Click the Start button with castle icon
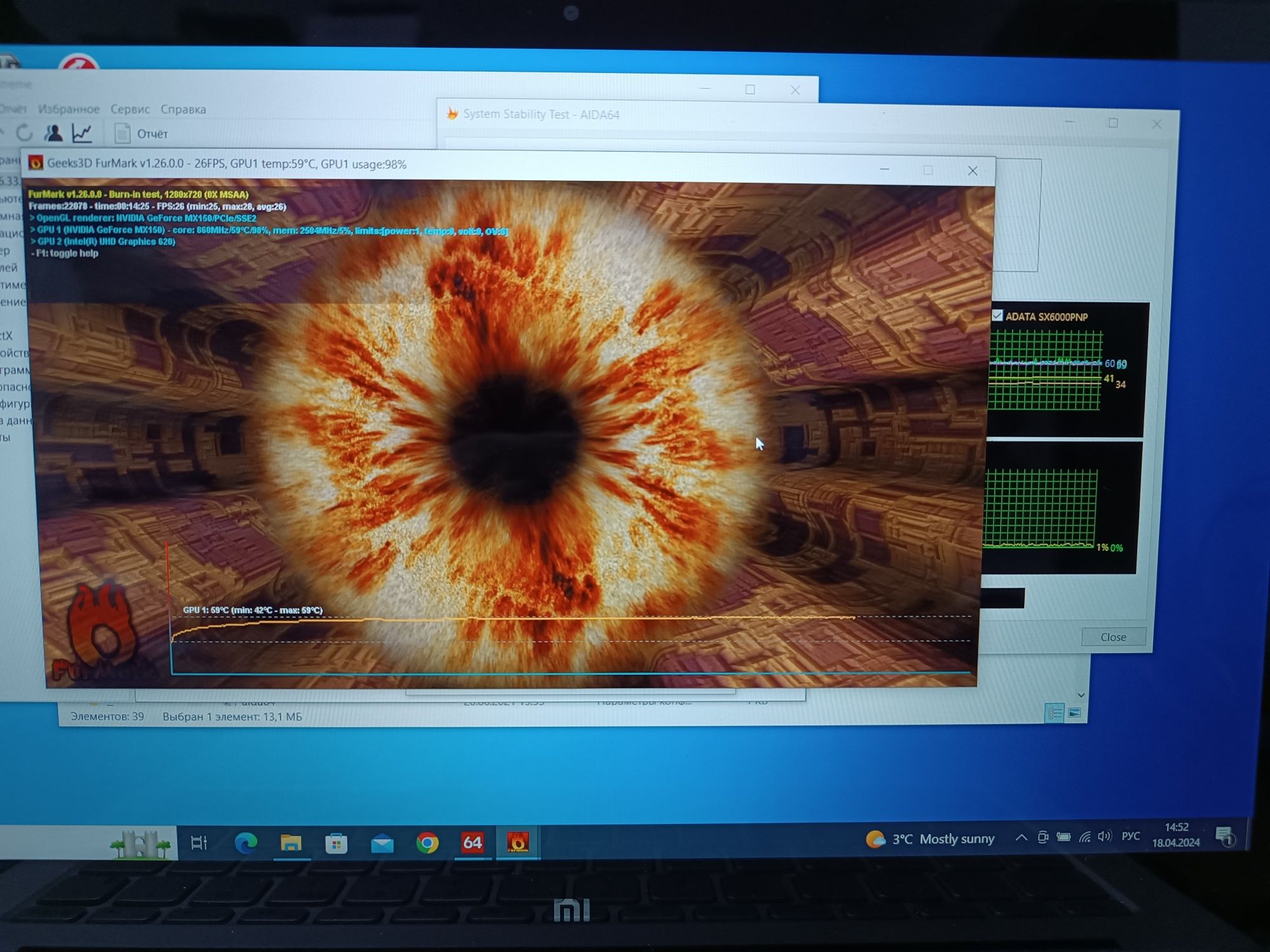Screen dimensions: 1270x952 (140, 843)
